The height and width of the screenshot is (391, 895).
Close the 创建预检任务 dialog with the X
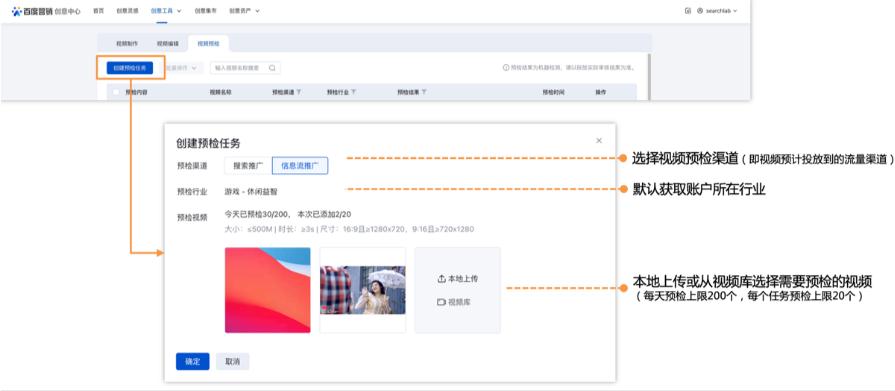599,140
